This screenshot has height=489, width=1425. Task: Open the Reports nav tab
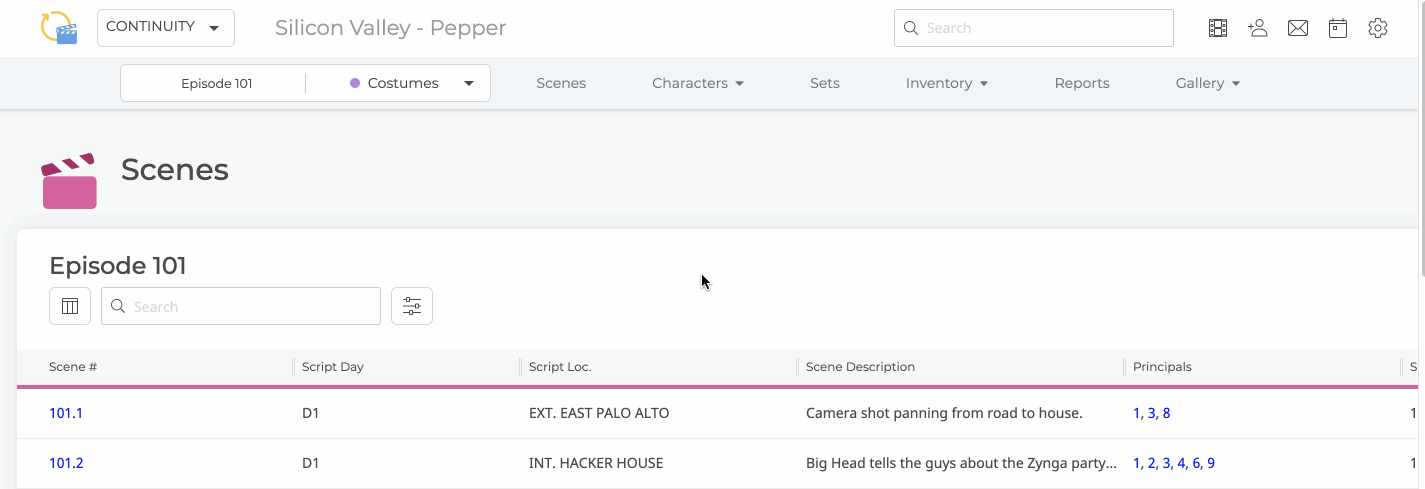(x=1082, y=83)
